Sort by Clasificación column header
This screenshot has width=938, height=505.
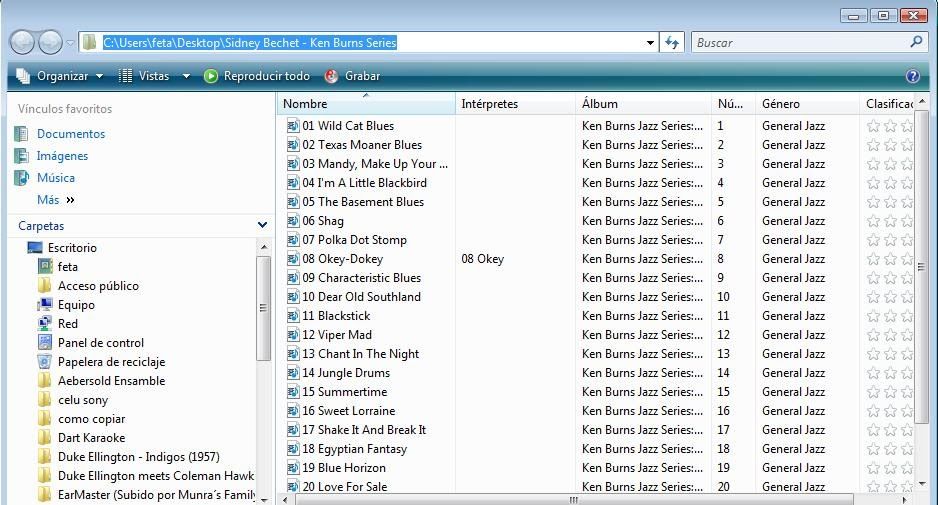pyautogui.click(x=887, y=104)
